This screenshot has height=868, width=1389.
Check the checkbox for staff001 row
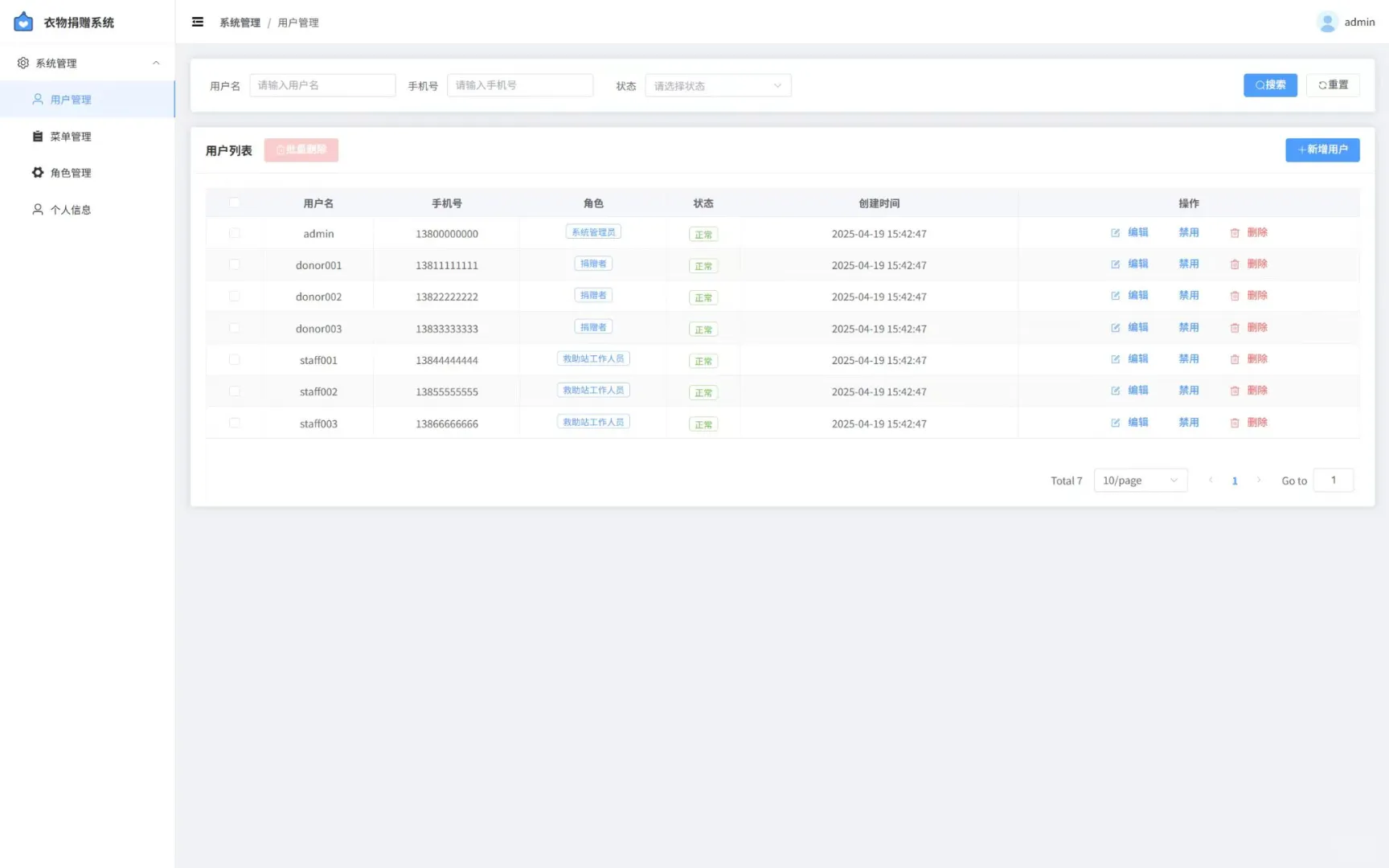click(x=235, y=359)
